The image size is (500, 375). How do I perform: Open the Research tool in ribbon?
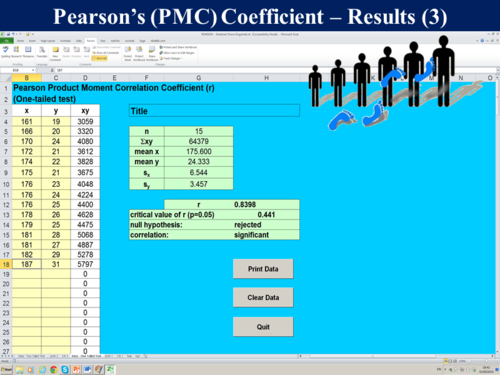16,51
